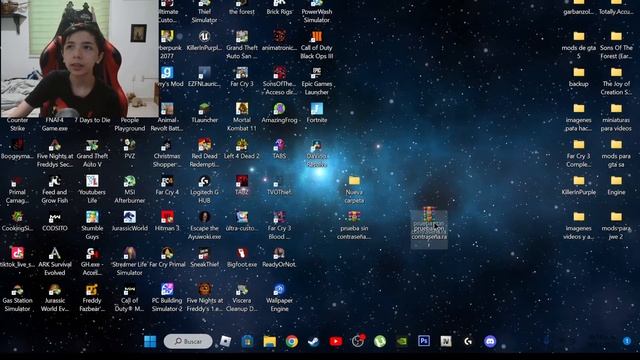Select the TLauncher desktop icon
The height and width of the screenshot is (360, 640).
click(204, 113)
